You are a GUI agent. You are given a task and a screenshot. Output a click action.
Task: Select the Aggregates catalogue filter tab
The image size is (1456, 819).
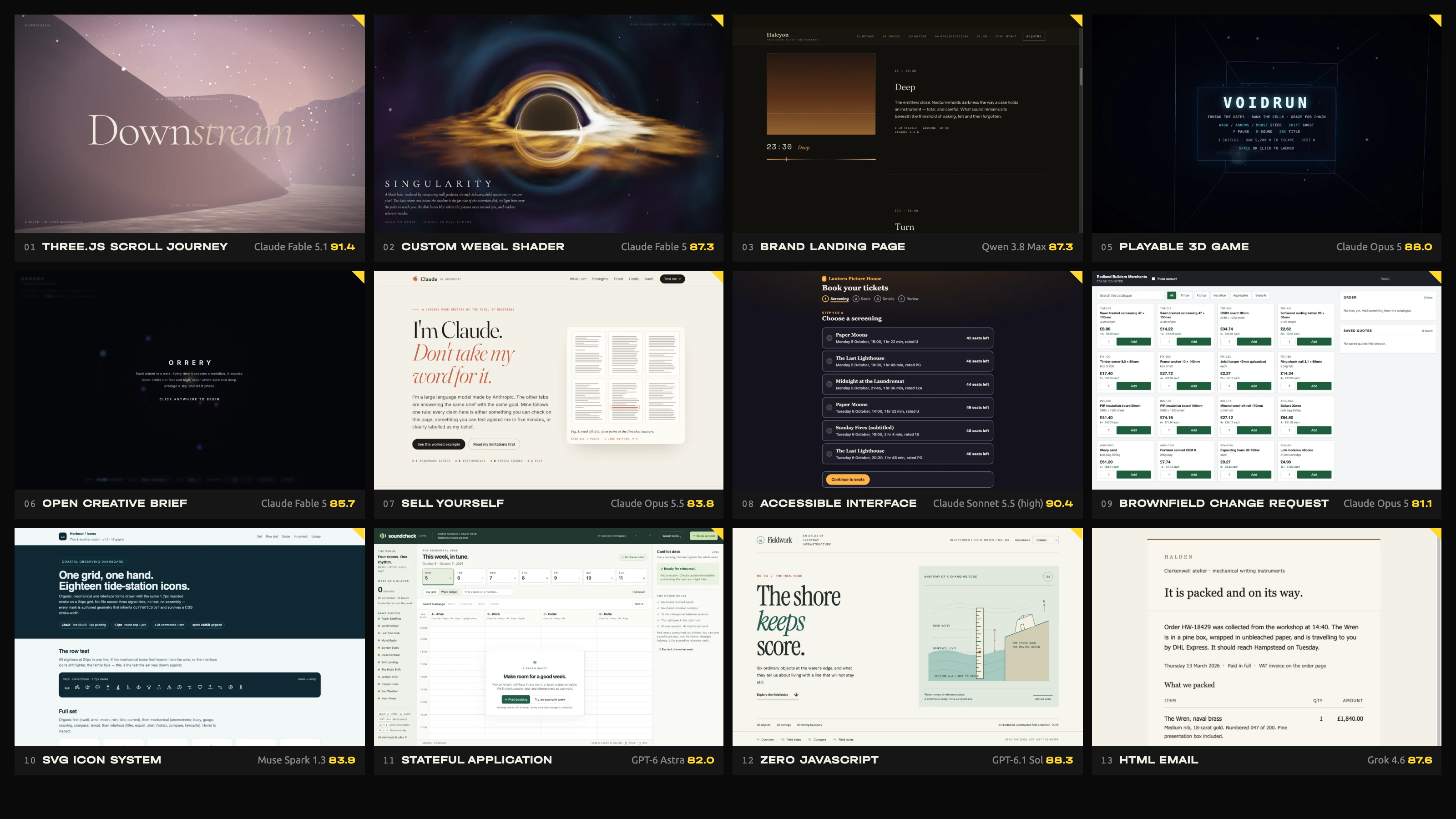click(x=1241, y=295)
